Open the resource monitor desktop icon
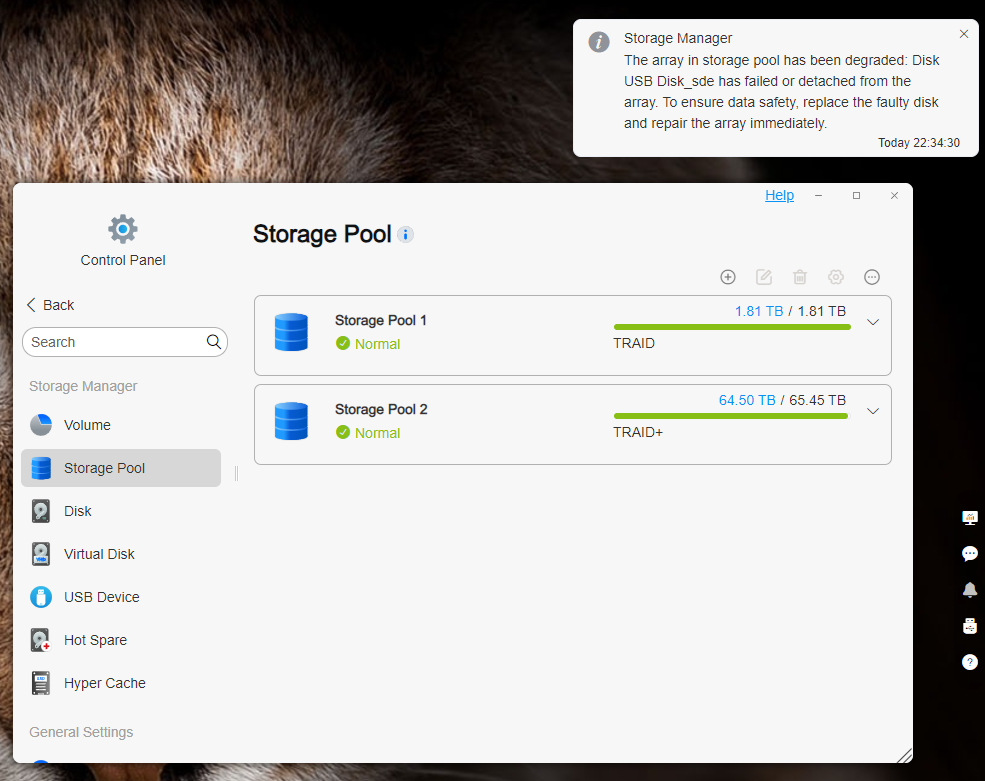 970,518
